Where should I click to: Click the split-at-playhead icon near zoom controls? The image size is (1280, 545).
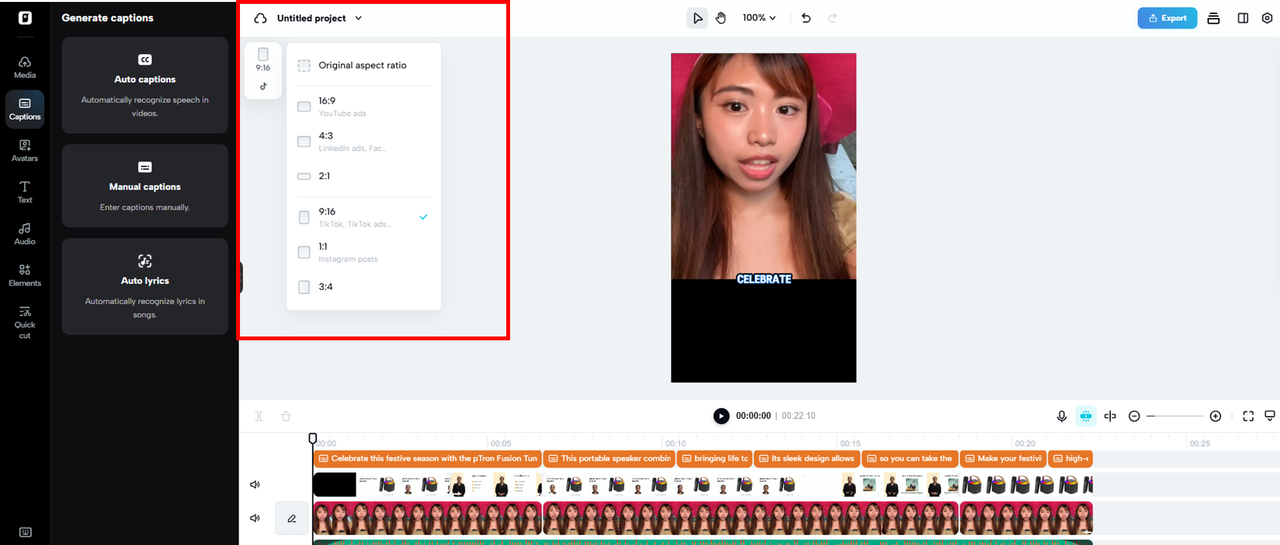[1110, 416]
